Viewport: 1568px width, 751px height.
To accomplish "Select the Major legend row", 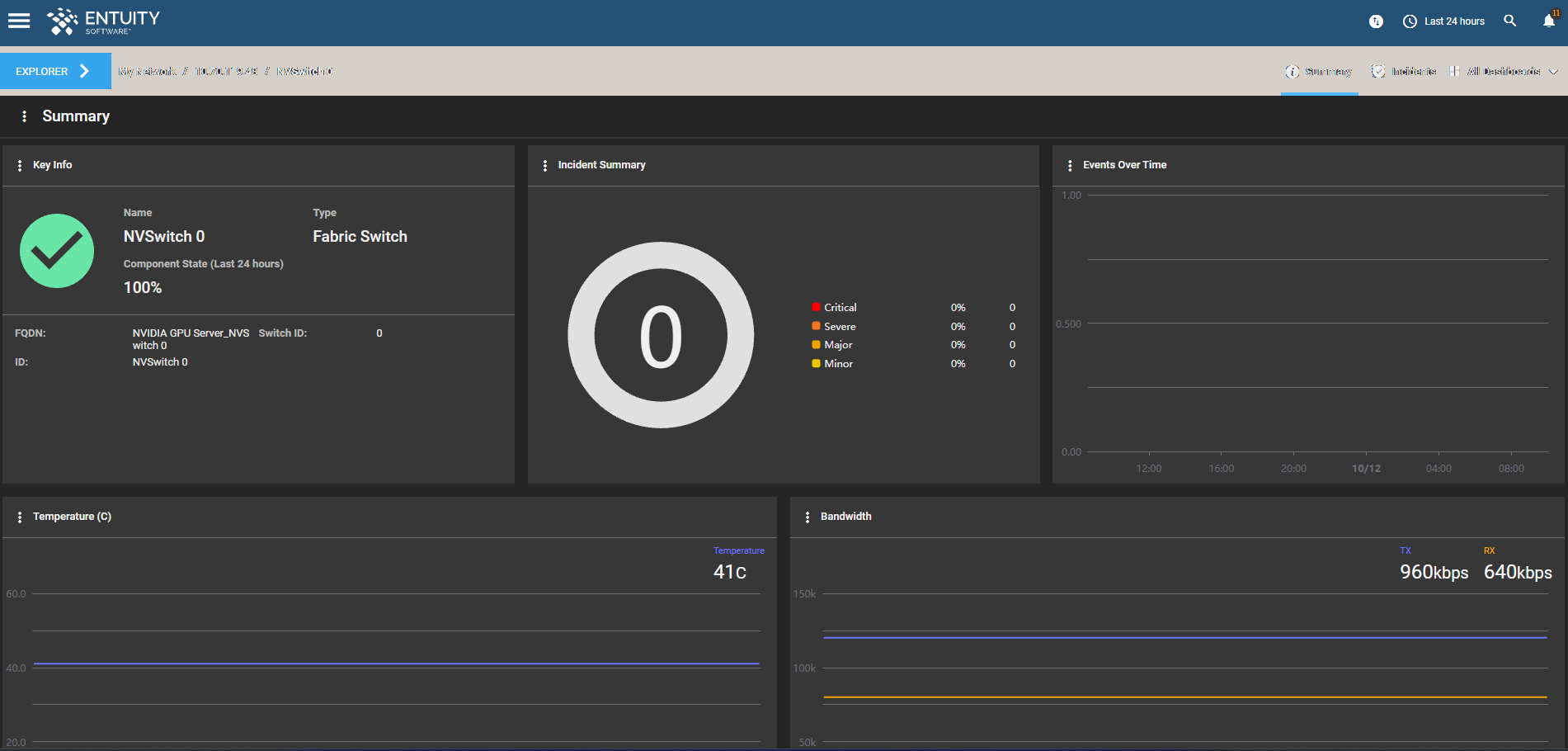I will pos(914,345).
